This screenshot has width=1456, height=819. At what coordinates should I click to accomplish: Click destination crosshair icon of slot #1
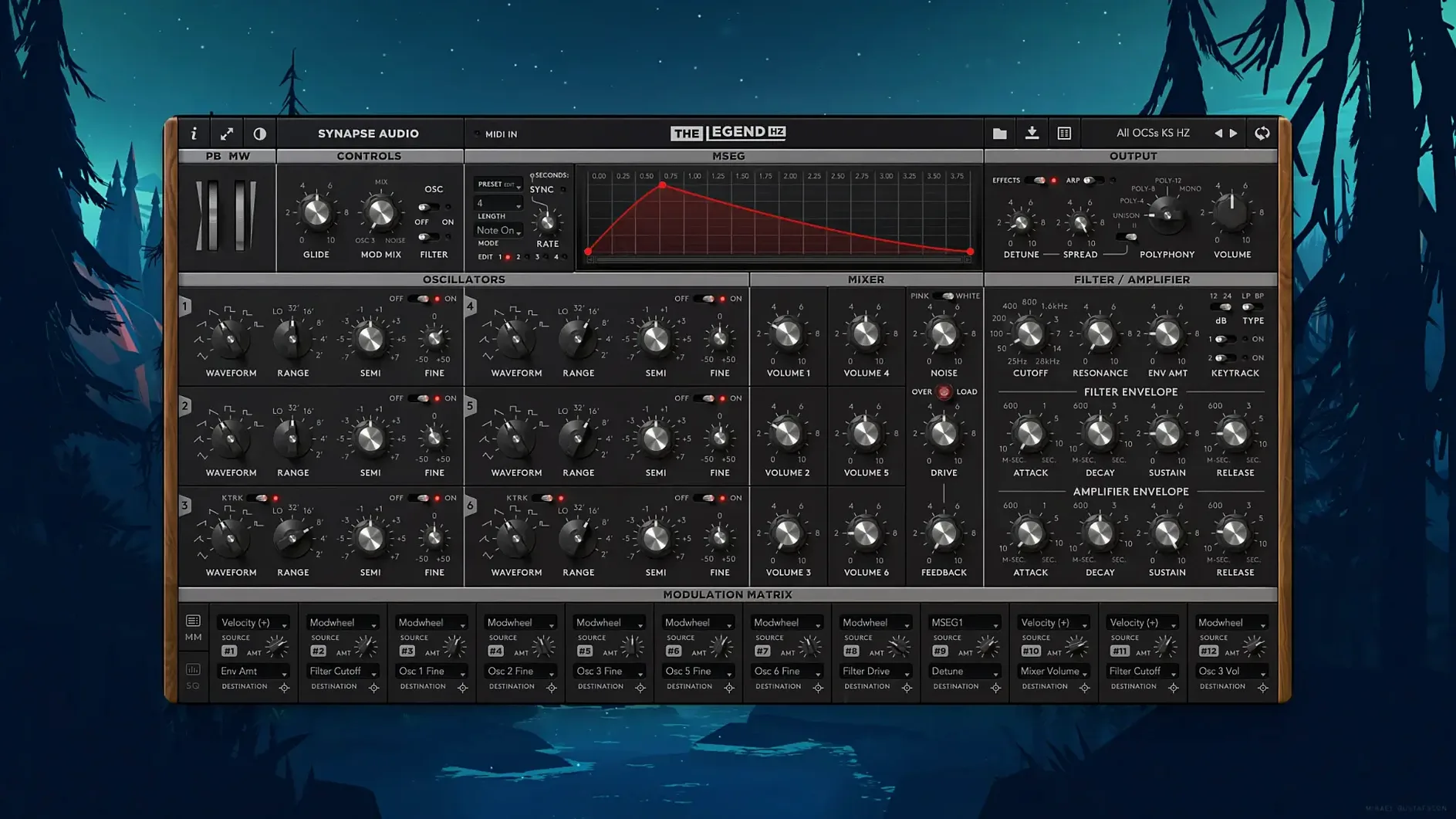point(285,687)
